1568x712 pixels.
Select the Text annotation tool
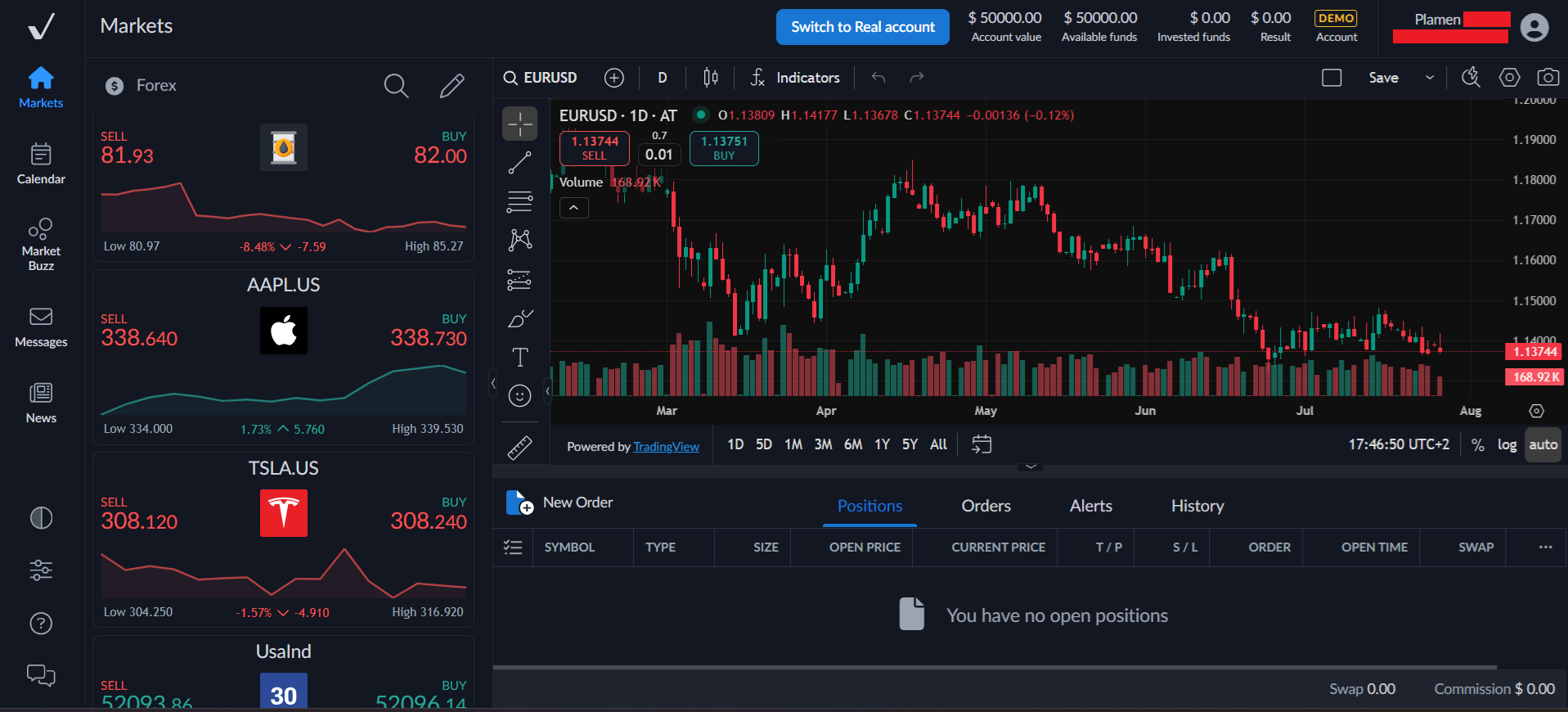coord(519,357)
